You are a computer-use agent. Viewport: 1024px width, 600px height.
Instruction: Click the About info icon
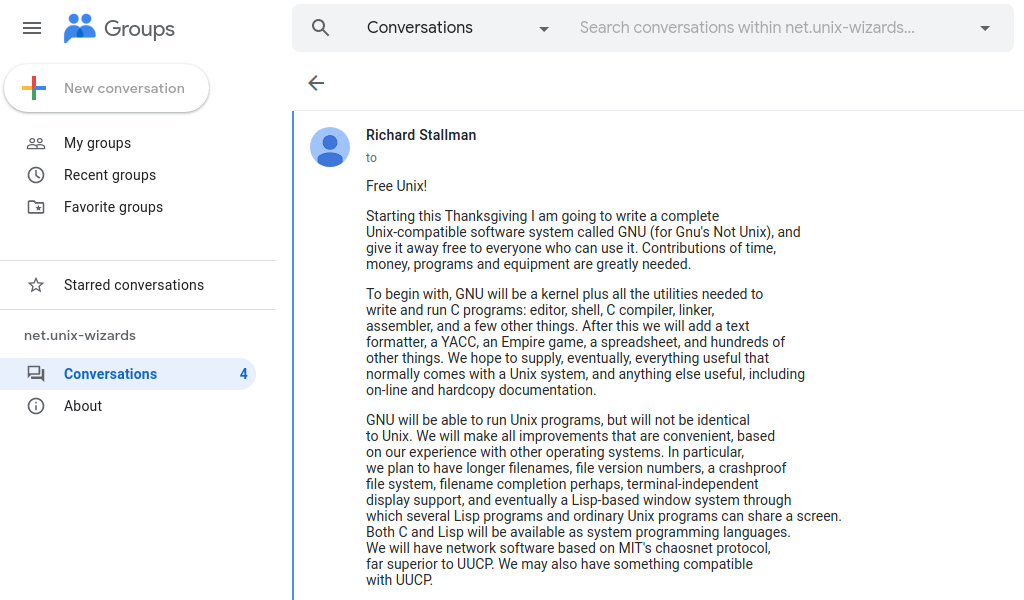36,406
